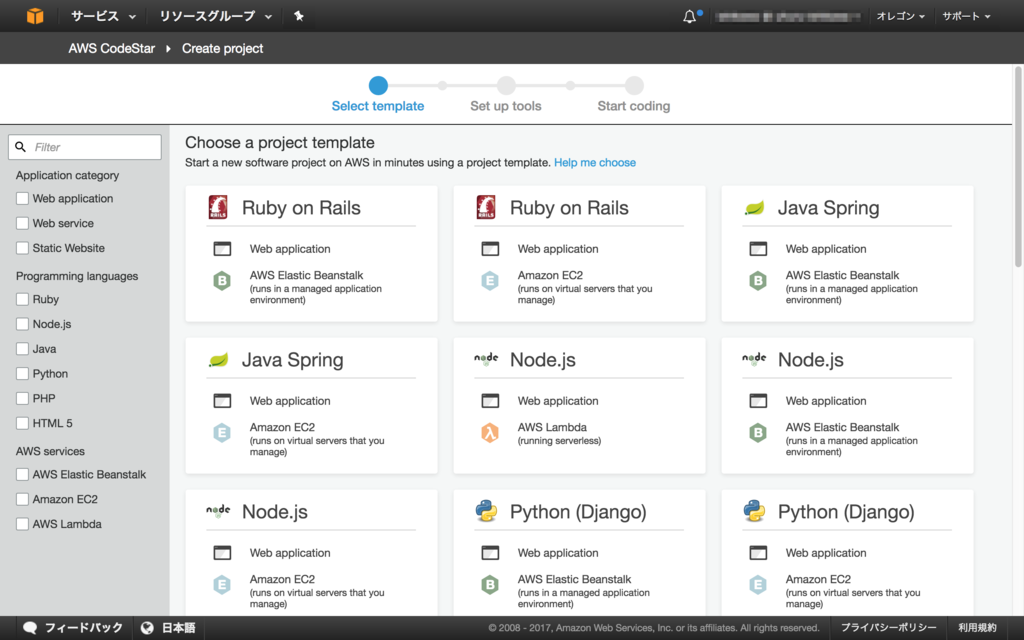Viewport: 1024px width, 640px height.
Task: Tick the Static Website checkbox
Action: (22, 248)
